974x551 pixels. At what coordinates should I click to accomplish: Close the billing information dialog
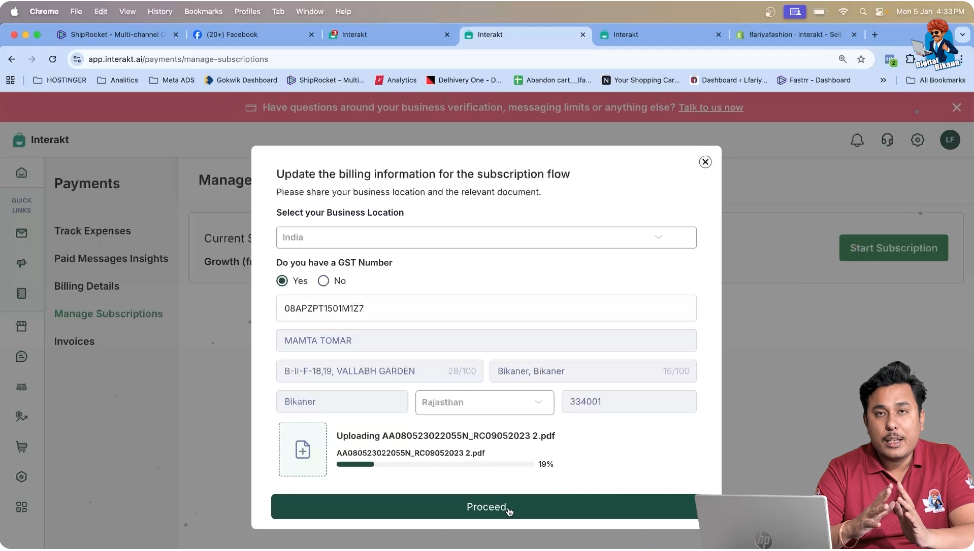pos(704,162)
